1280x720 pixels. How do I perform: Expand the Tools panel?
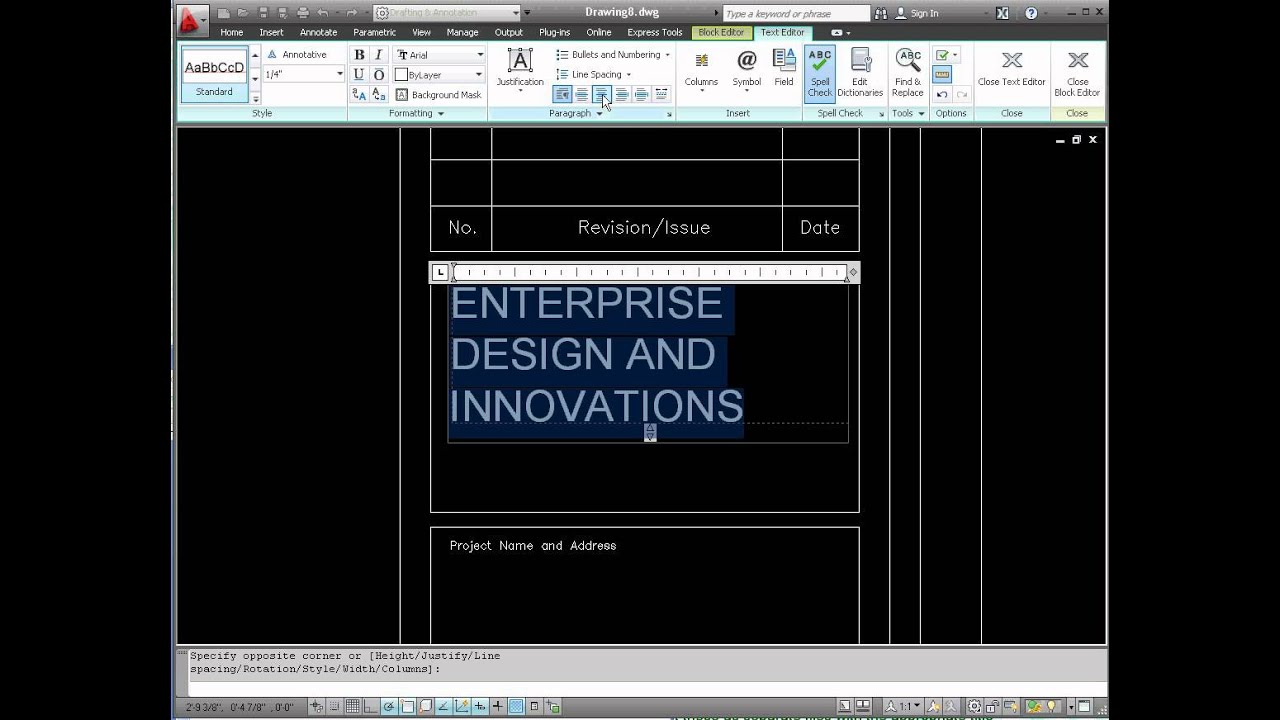pos(908,113)
